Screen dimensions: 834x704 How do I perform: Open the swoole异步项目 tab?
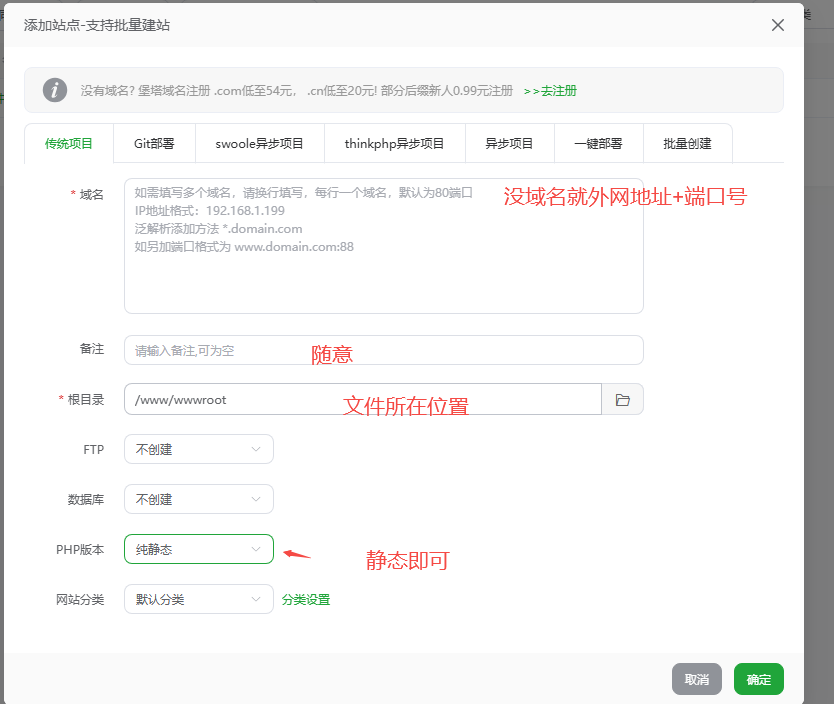(260, 144)
